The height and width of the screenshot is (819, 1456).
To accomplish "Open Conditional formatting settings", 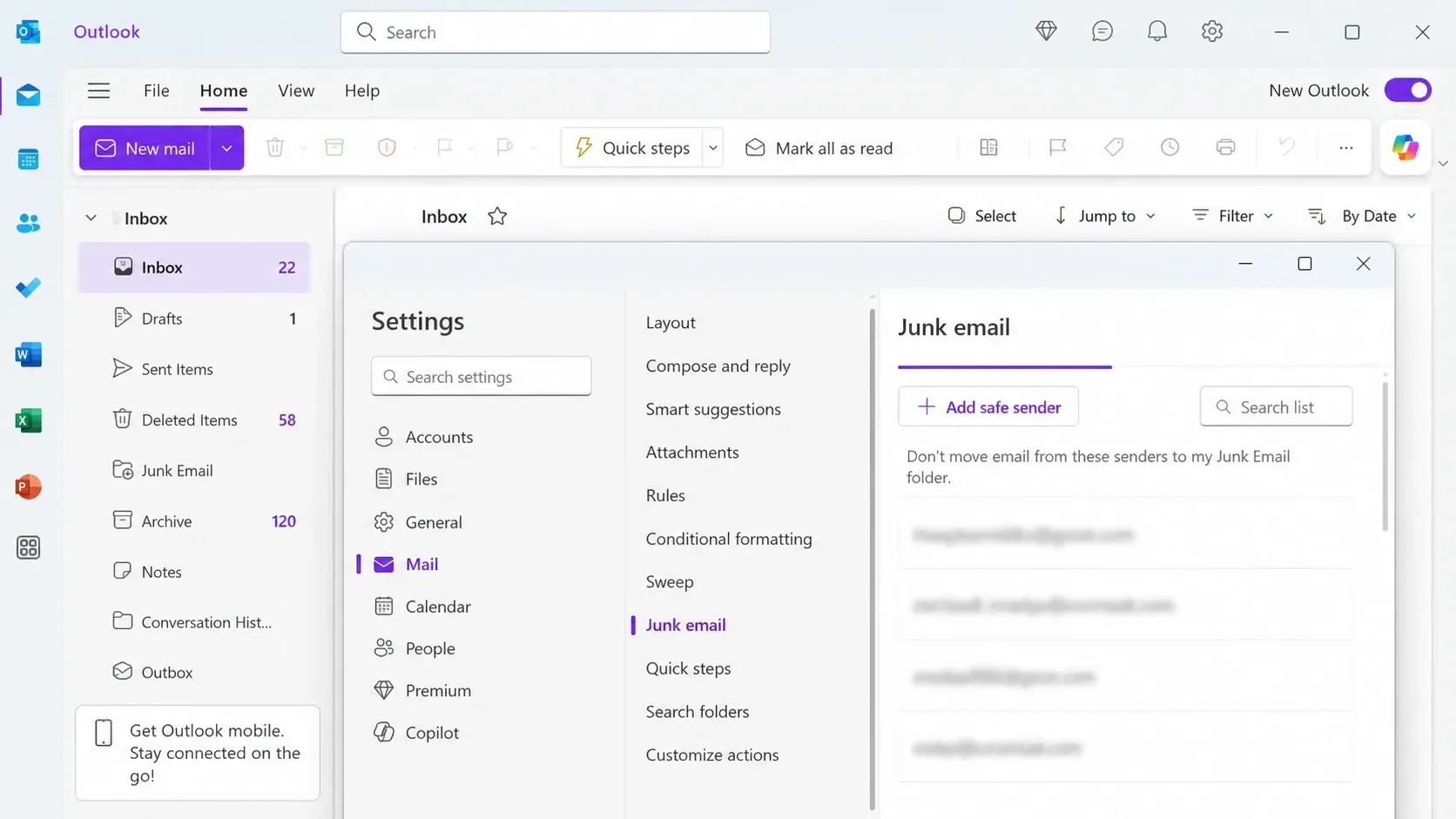I will pyautogui.click(x=729, y=539).
